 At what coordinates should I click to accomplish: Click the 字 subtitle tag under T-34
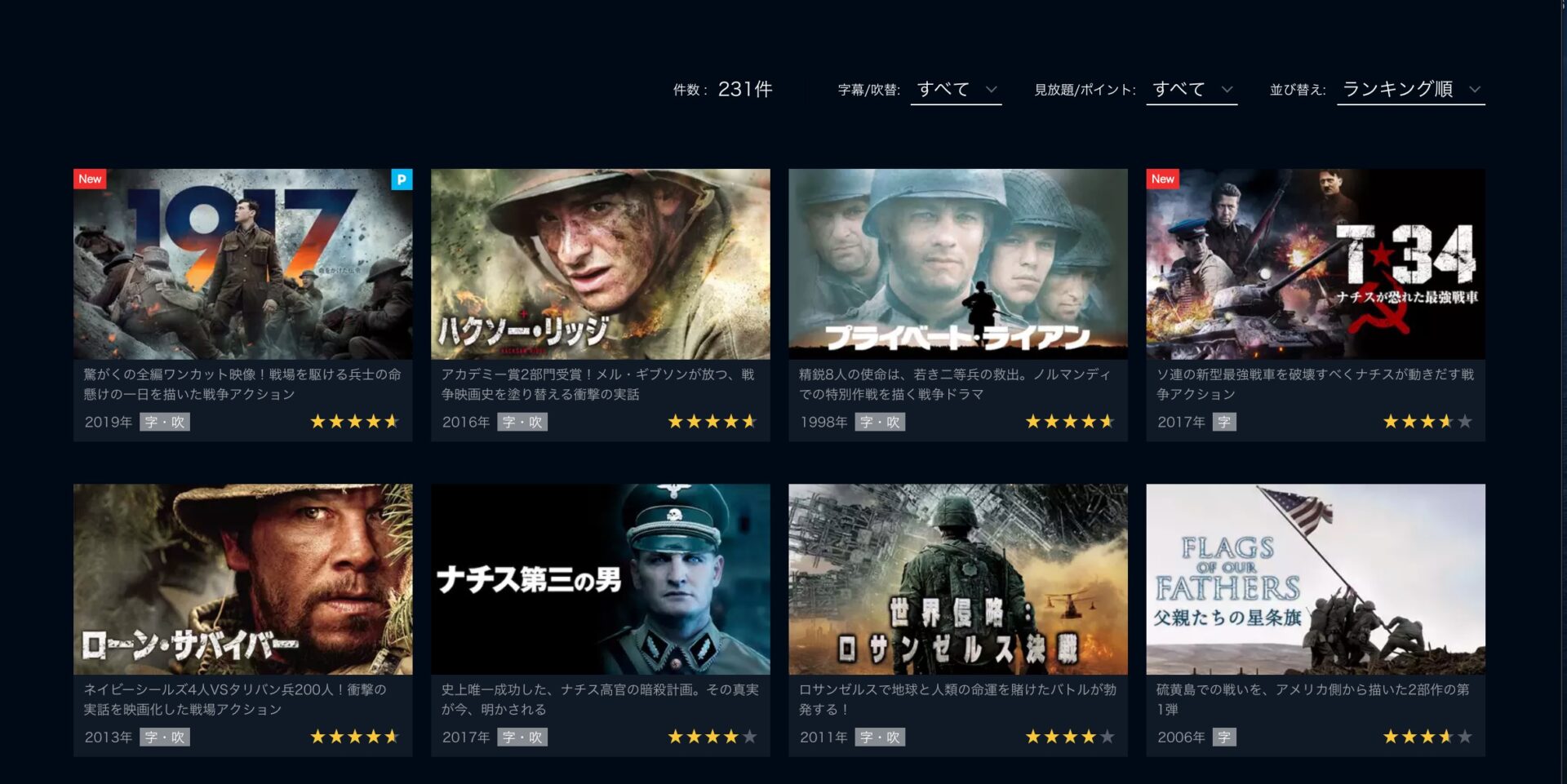coord(1224,422)
